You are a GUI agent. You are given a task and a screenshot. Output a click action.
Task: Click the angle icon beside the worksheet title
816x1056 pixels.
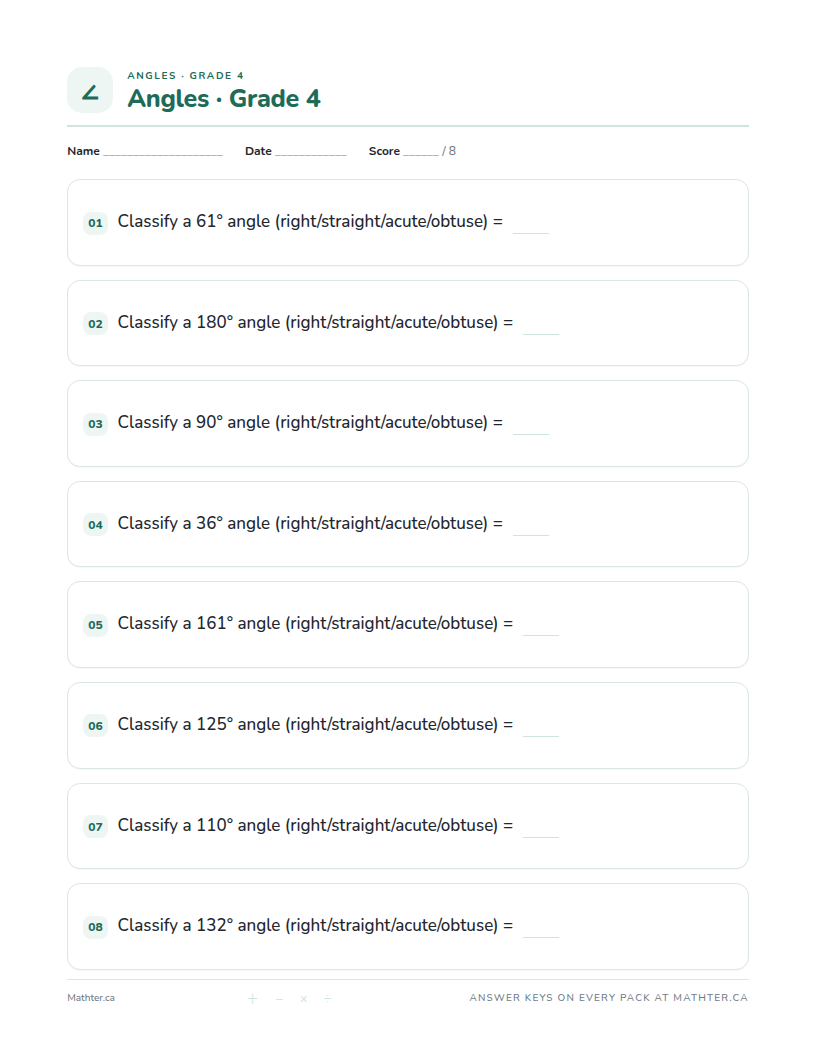coord(90,90)
